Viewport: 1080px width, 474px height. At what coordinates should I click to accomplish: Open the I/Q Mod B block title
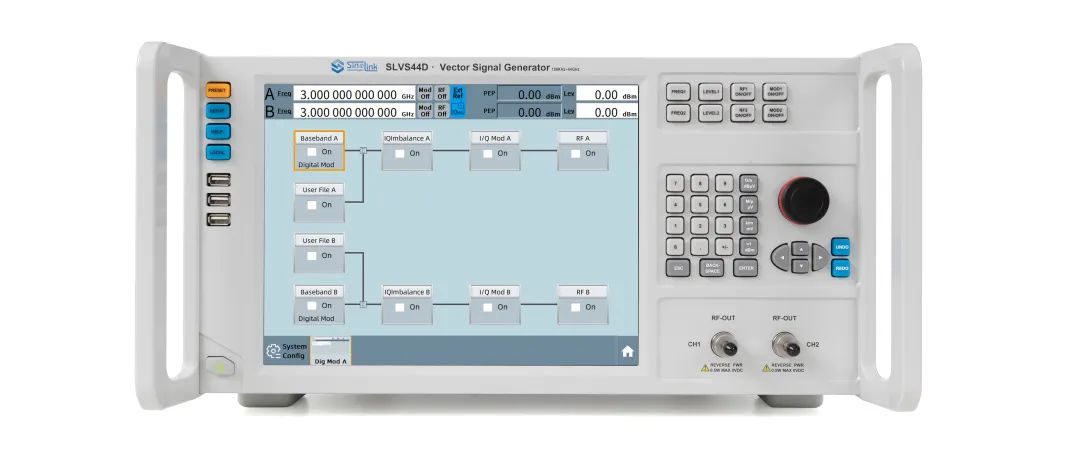(495, 292)
